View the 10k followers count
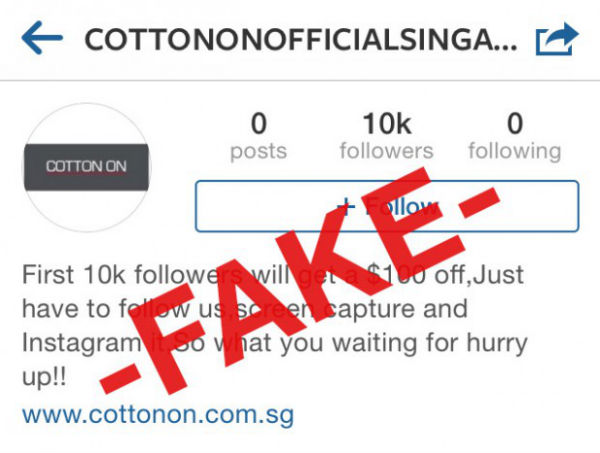 pos(386,124)
